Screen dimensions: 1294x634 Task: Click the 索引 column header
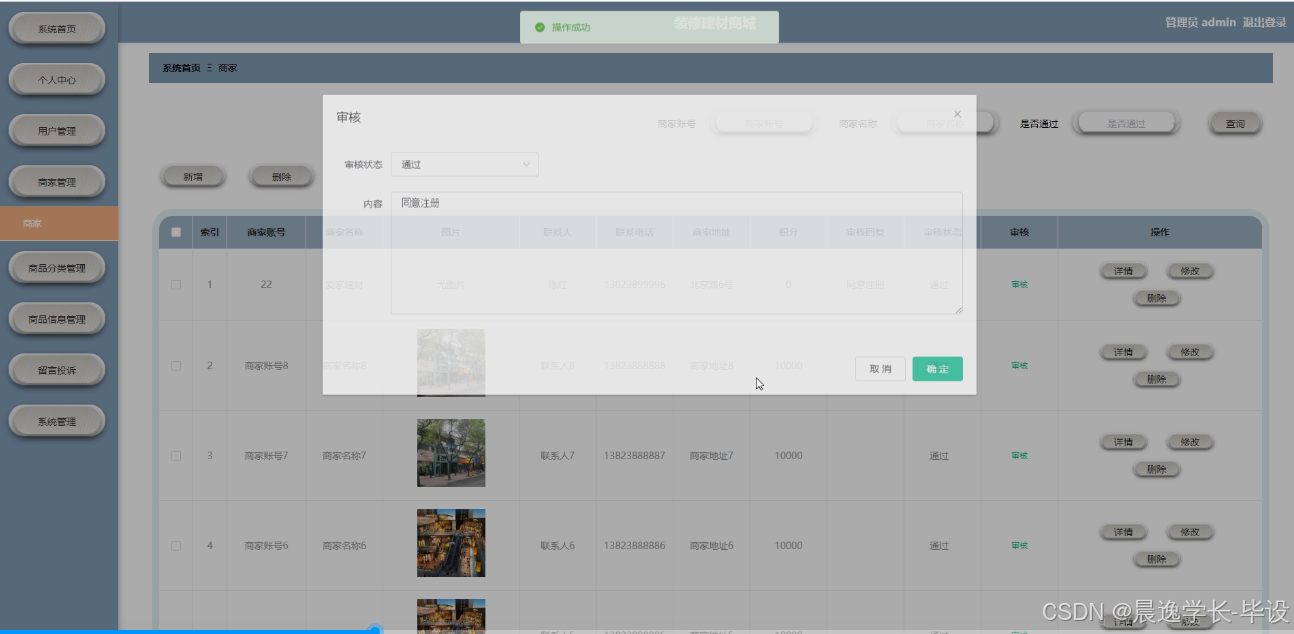click(210, 232)
